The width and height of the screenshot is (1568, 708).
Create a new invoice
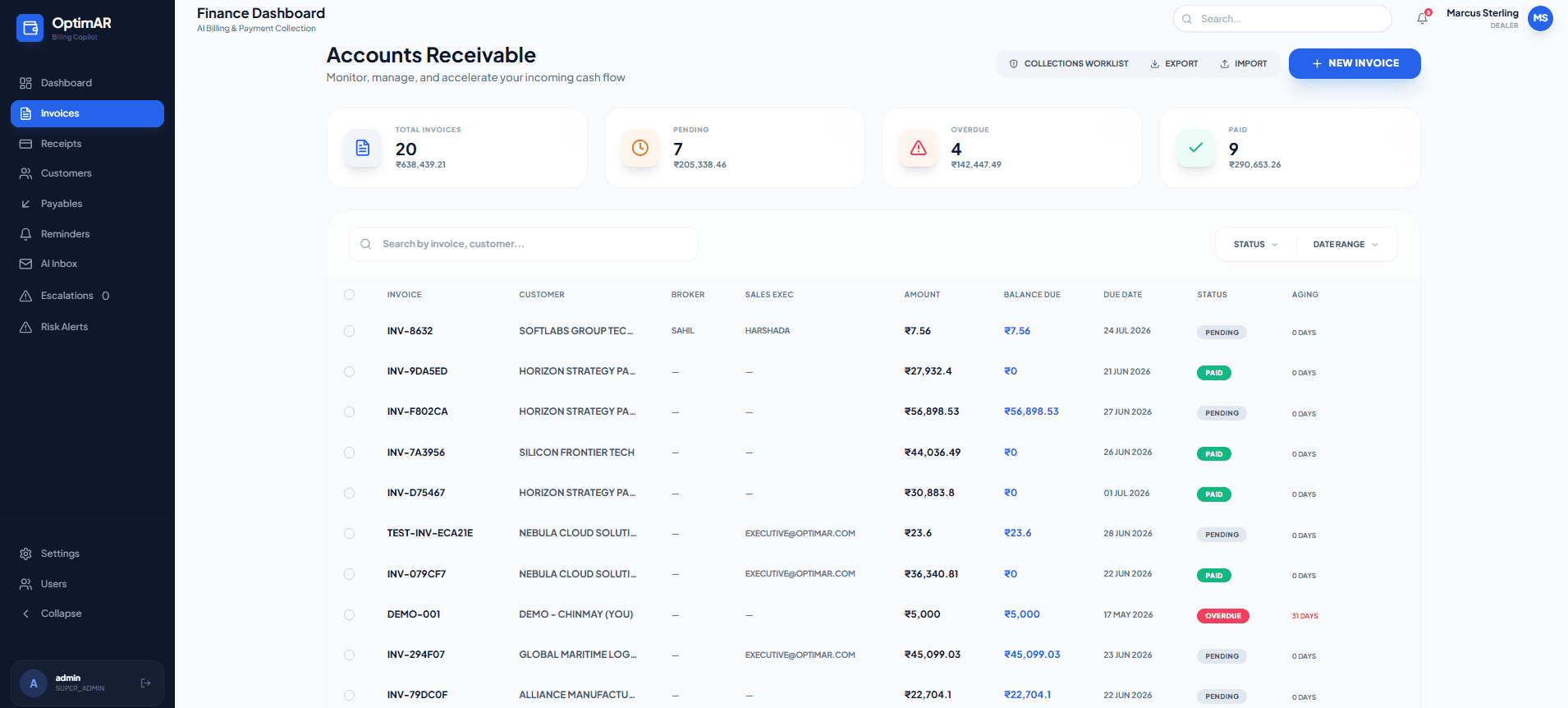point(1355,63)
